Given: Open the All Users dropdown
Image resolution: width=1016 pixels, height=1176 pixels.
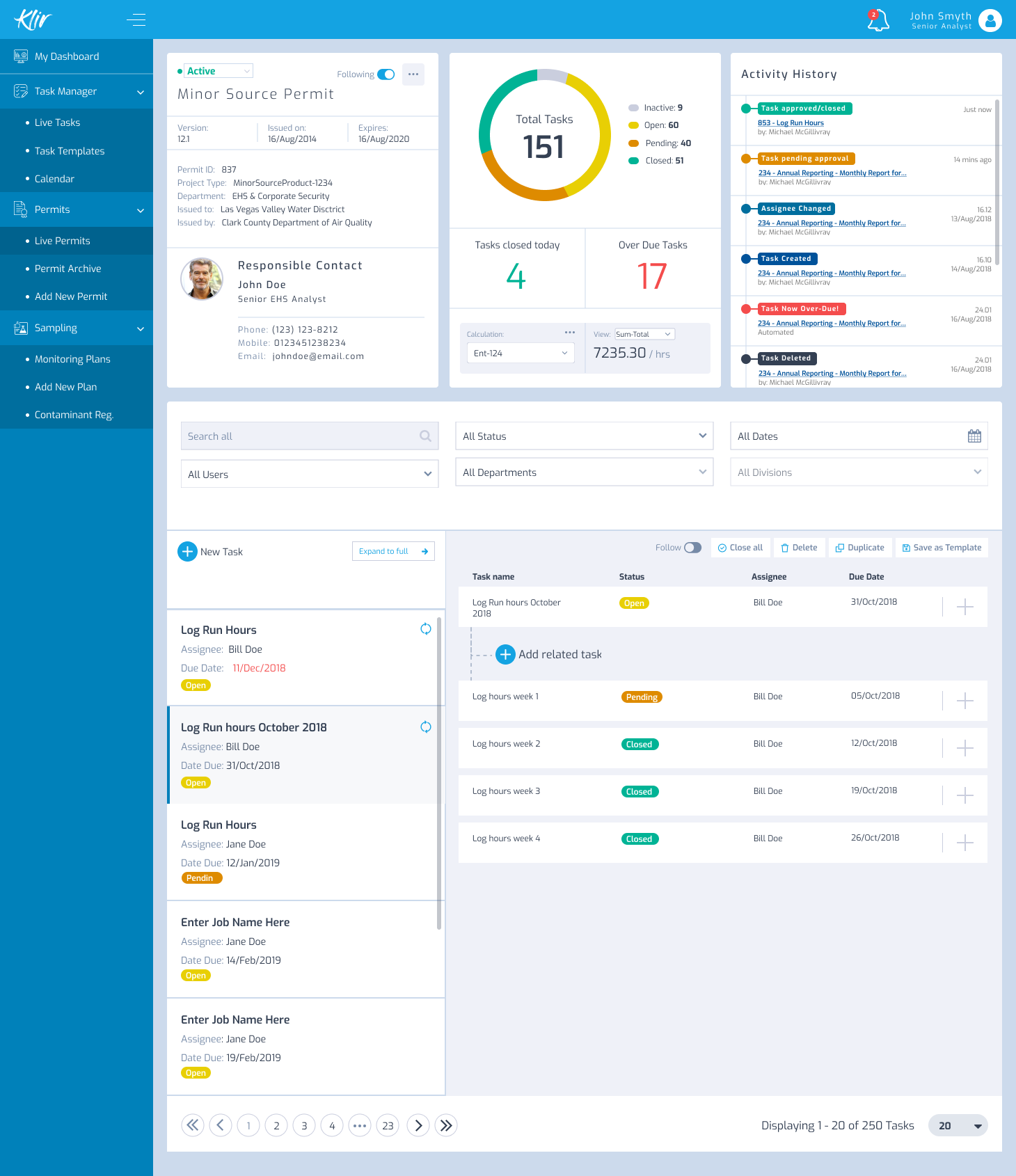Looking at the screenshot, I should pos(310,474).
